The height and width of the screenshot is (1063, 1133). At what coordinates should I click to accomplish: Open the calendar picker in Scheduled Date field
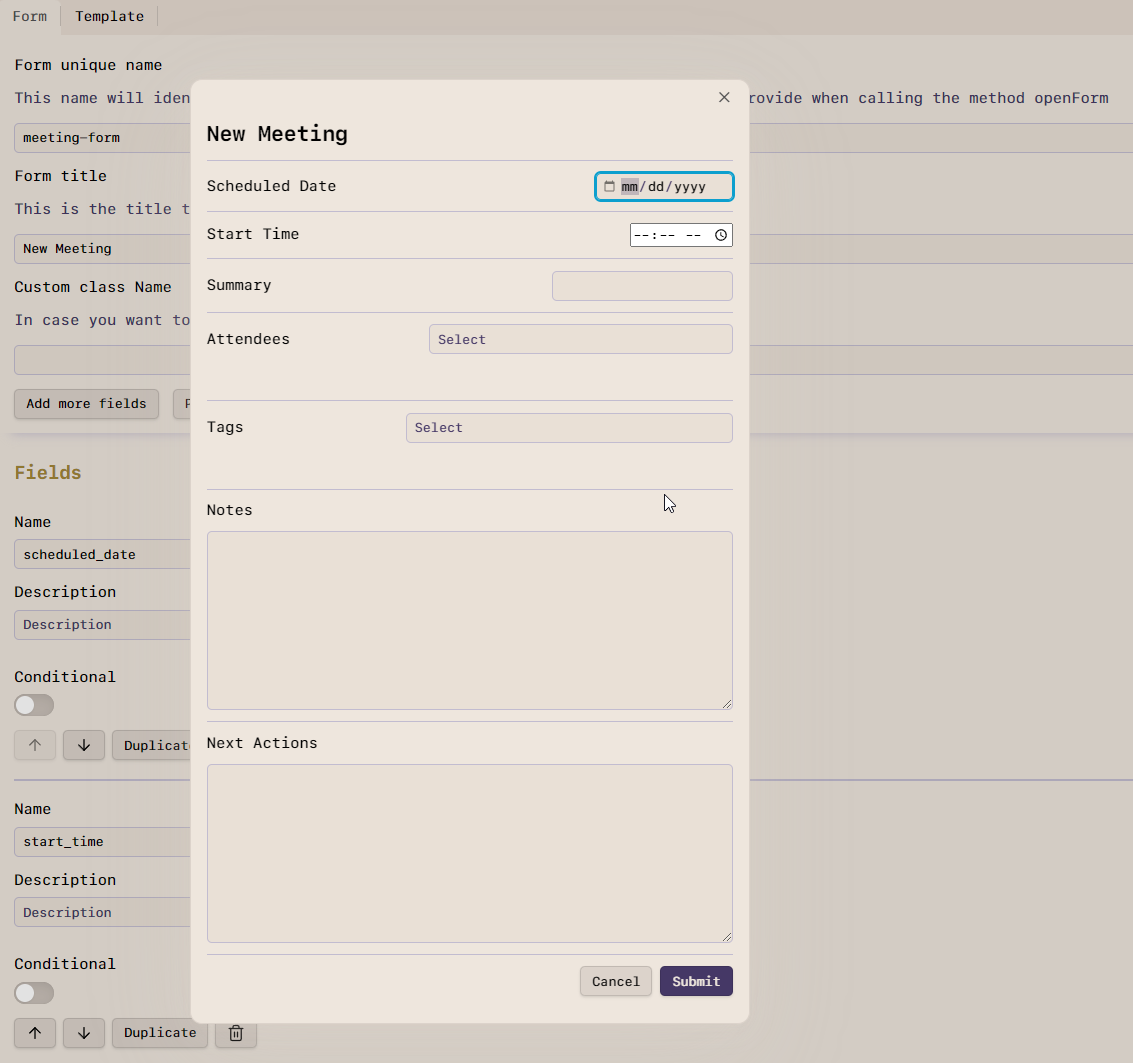pos(608,186)
